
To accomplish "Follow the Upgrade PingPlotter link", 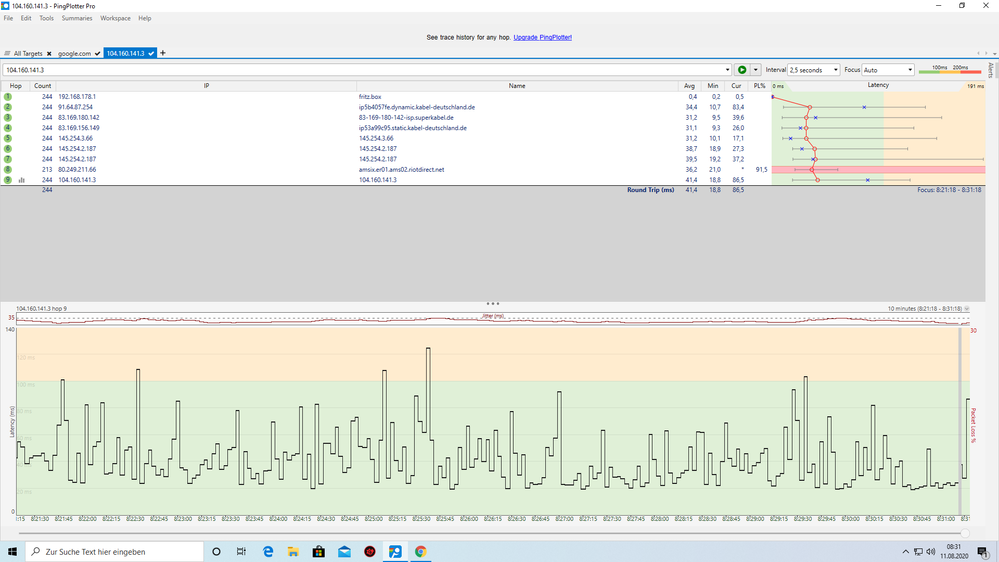I will click(x=542, y=38).
